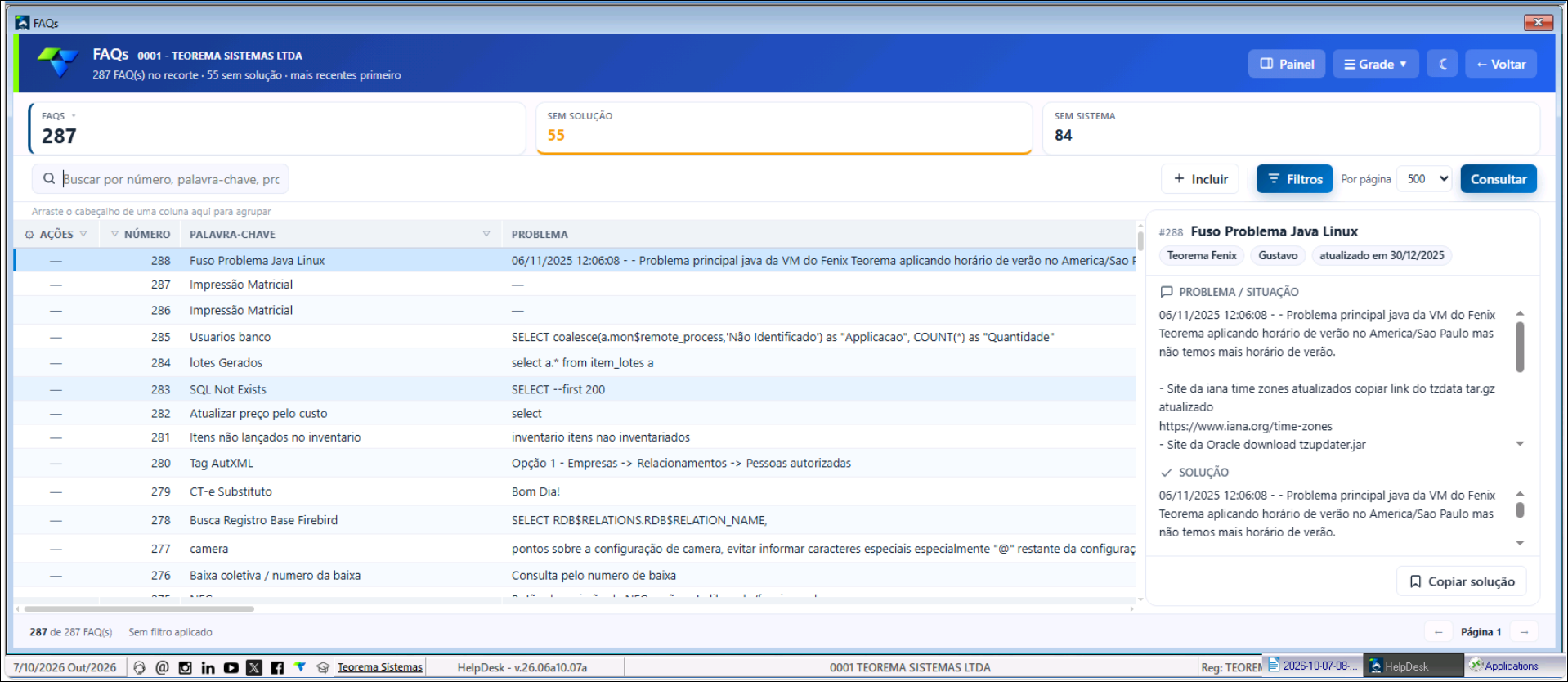Click Incluir to add a FAQ
Image resolution: width=1568 pixels, height=682 pixels.
(1200, 179)
